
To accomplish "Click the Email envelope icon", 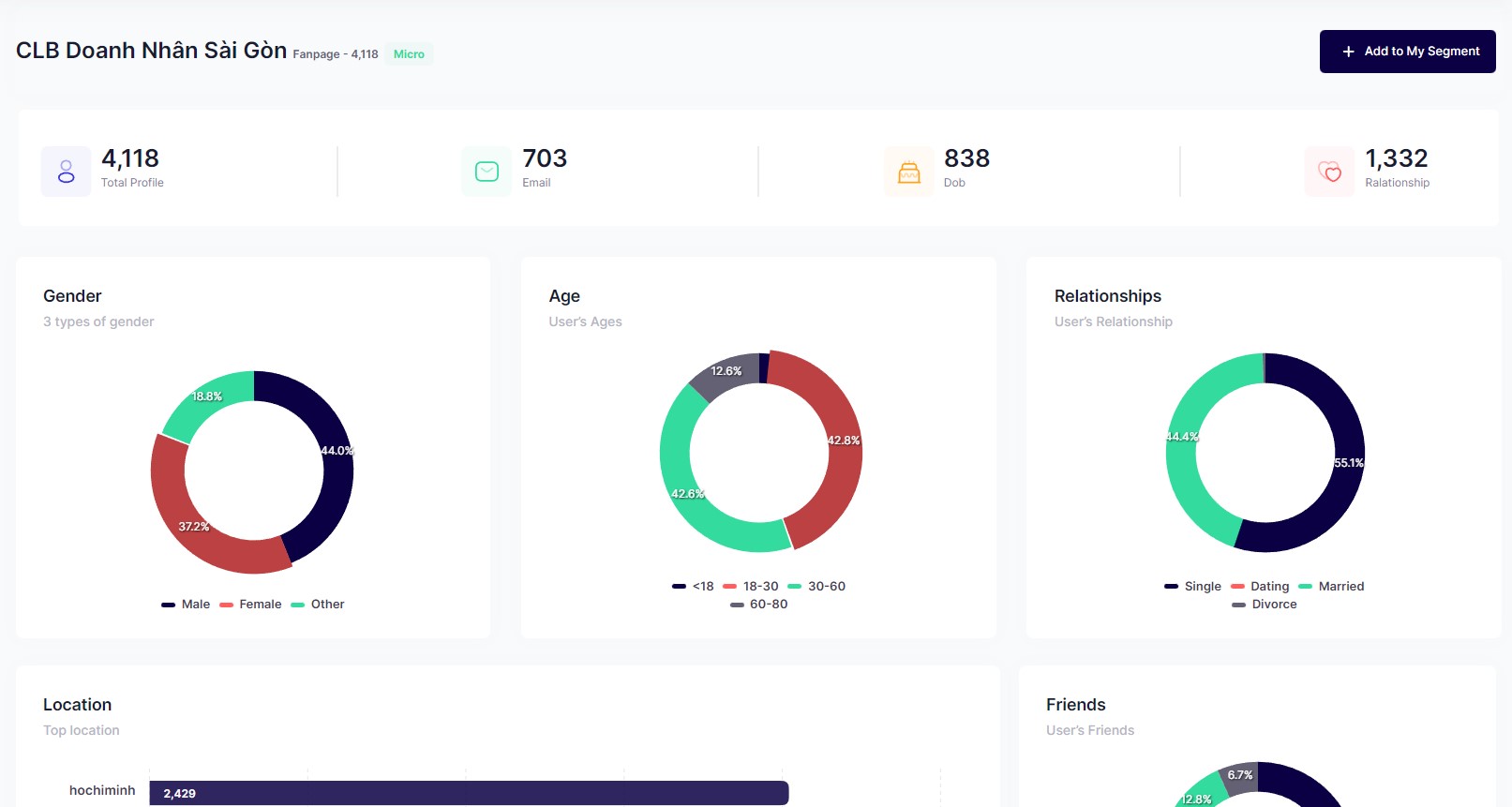I will (487, 172).
